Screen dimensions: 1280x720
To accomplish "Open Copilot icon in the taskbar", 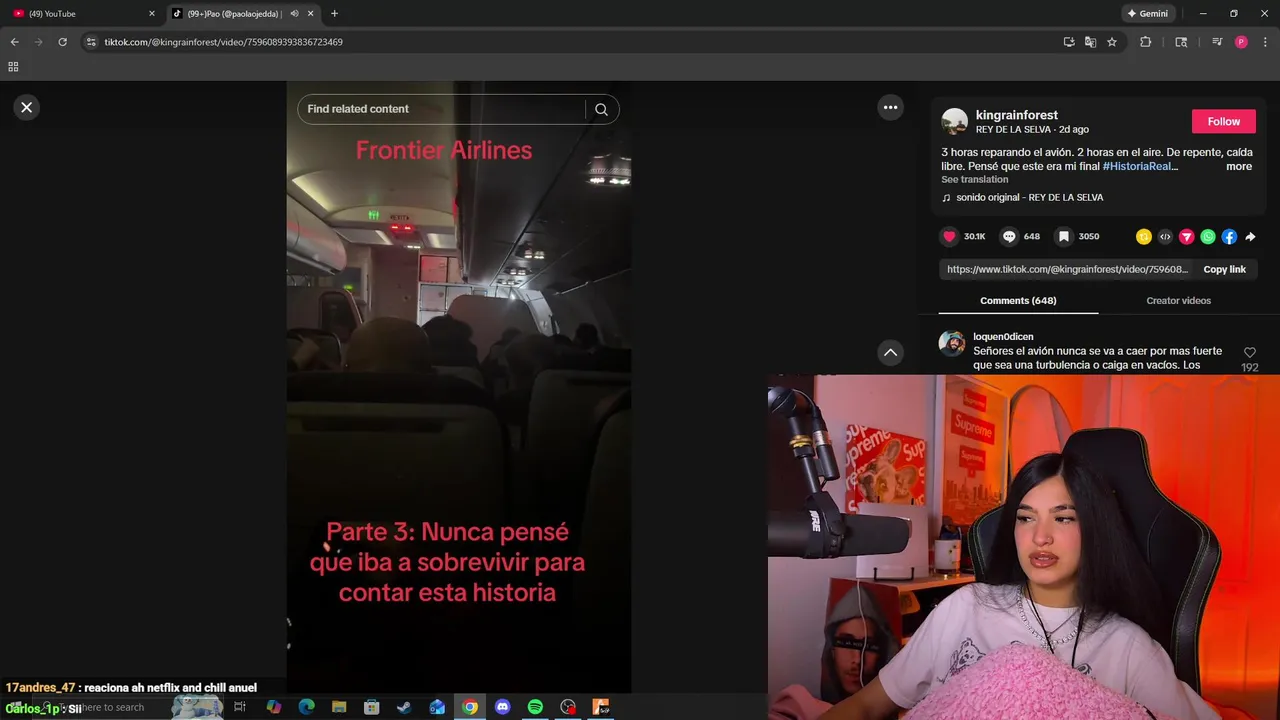I will (274, 707).
